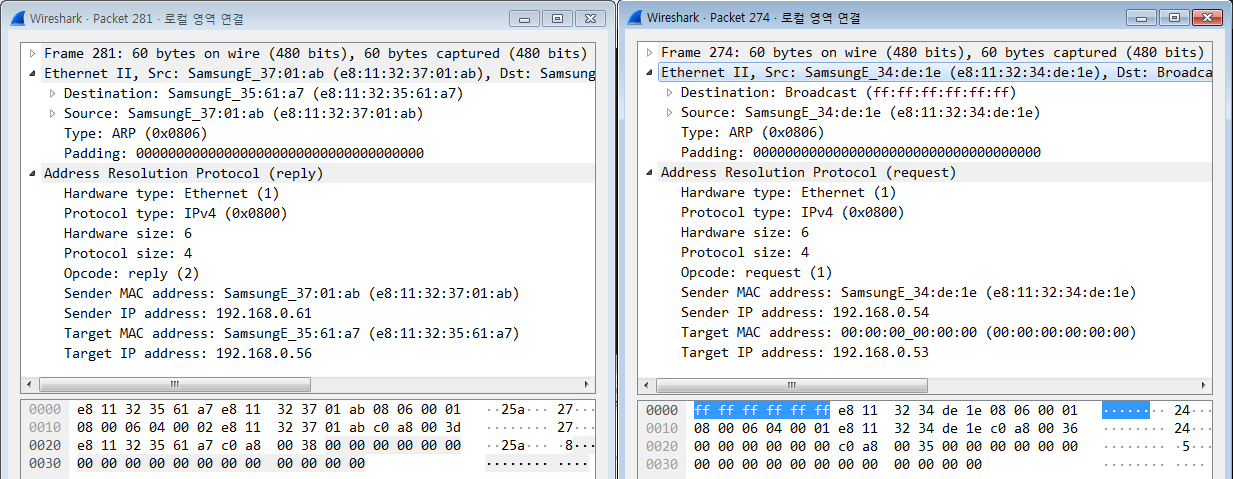This screenshot has height=479, width=1233.
Task: Click the horizontal scrollbar thumb in Packet 281 tree
Action: click(x=174, y=384)
